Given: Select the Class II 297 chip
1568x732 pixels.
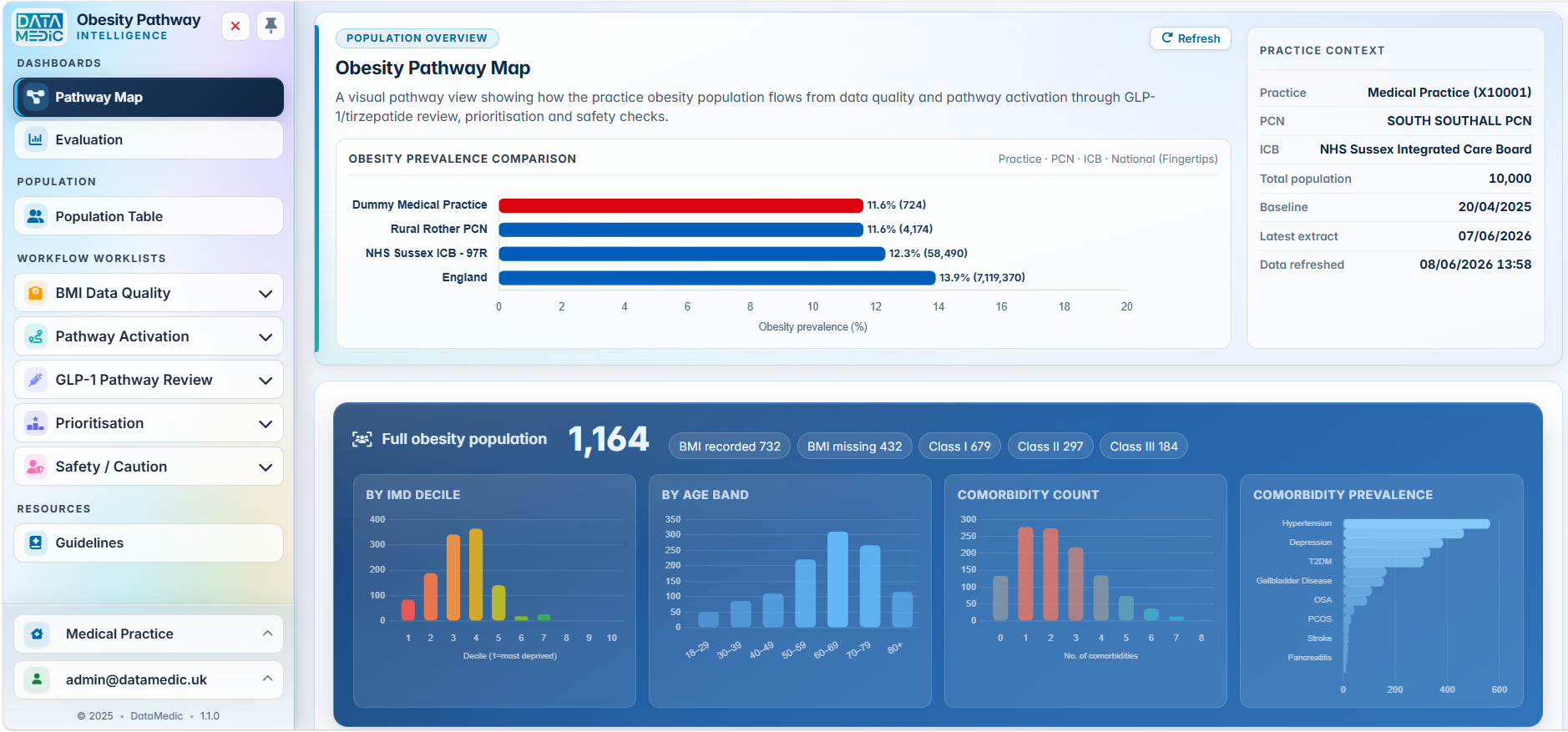Looking at the screenshot, I should coord(1050,447).
